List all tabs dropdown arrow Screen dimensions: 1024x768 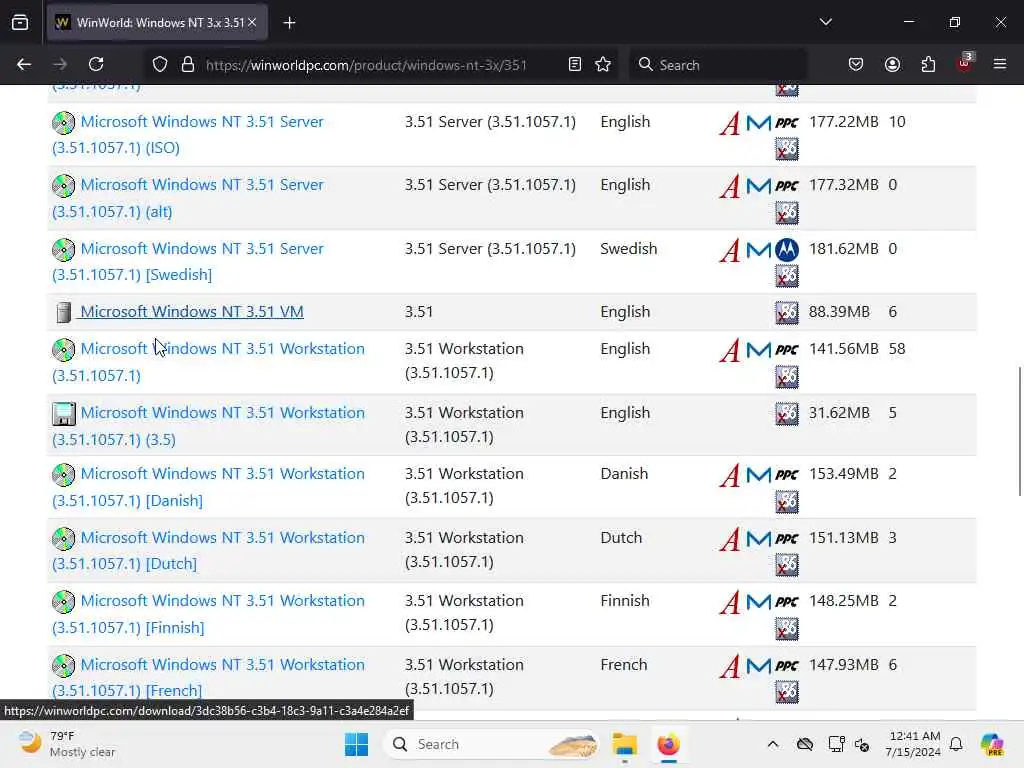pos(825,22)
